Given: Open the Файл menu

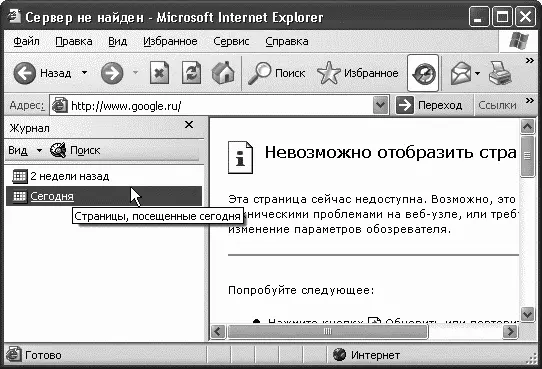Looking at the screenshot, I should pos(26,41).
